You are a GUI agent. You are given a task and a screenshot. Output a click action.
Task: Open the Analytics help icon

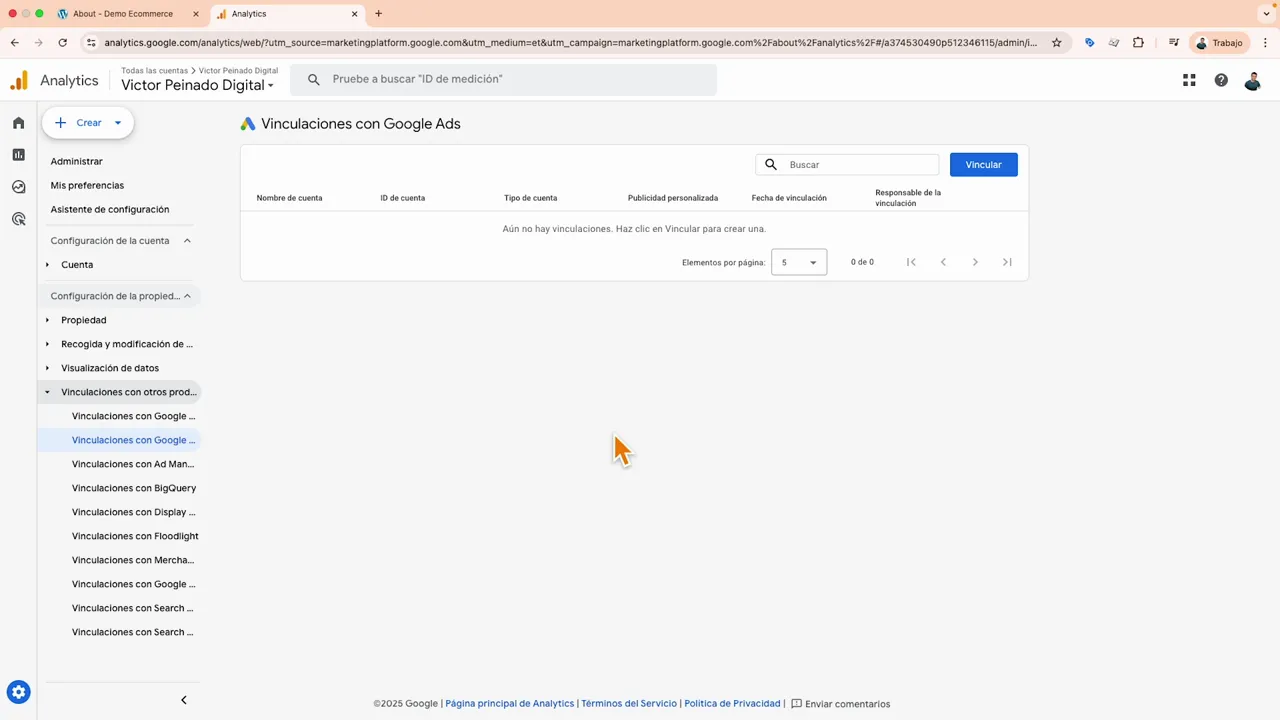pos(1221,80)
